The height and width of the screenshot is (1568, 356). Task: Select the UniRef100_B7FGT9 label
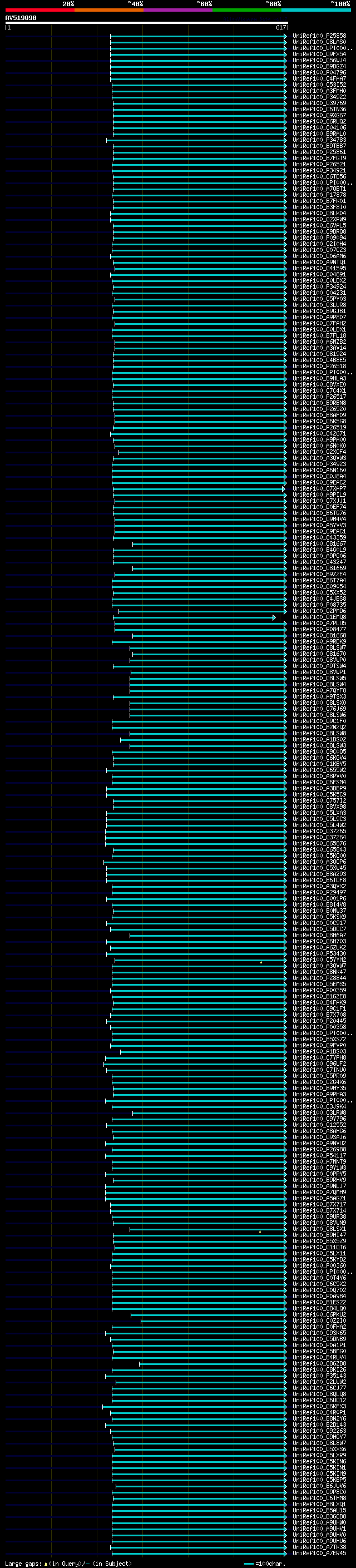click(x=319, y=159)
